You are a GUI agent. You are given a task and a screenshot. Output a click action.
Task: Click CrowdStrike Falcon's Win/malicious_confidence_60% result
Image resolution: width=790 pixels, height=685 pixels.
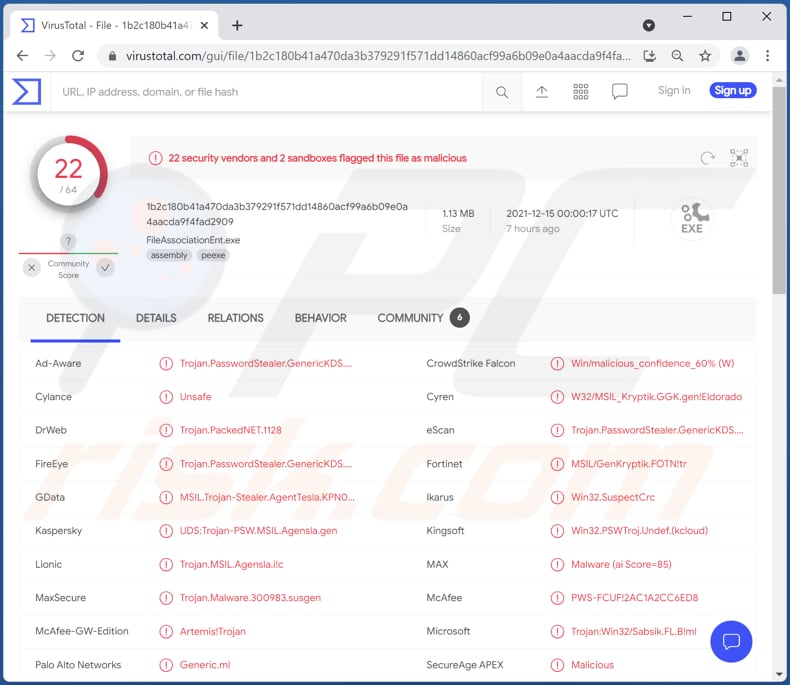coord(652,363)
